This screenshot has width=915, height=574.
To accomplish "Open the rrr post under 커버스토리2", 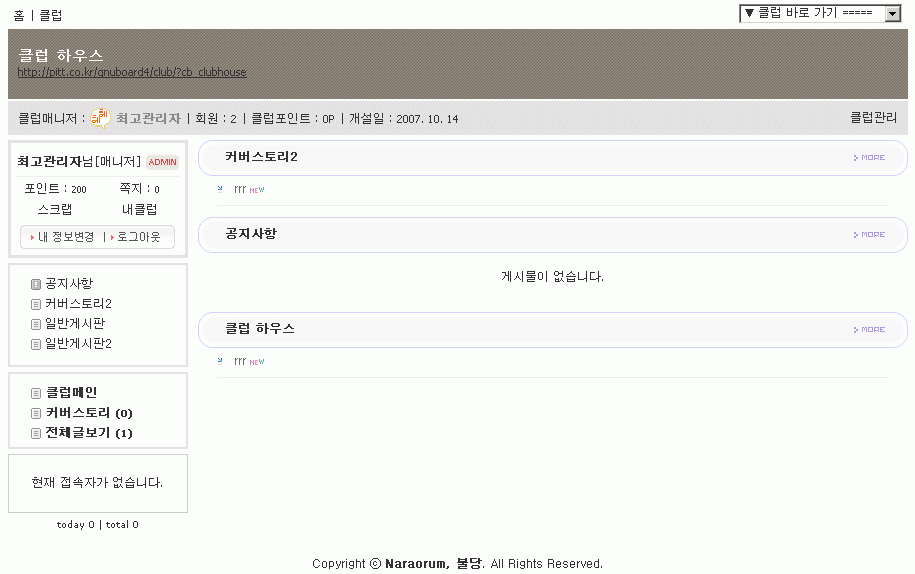I will click(240, 189).
